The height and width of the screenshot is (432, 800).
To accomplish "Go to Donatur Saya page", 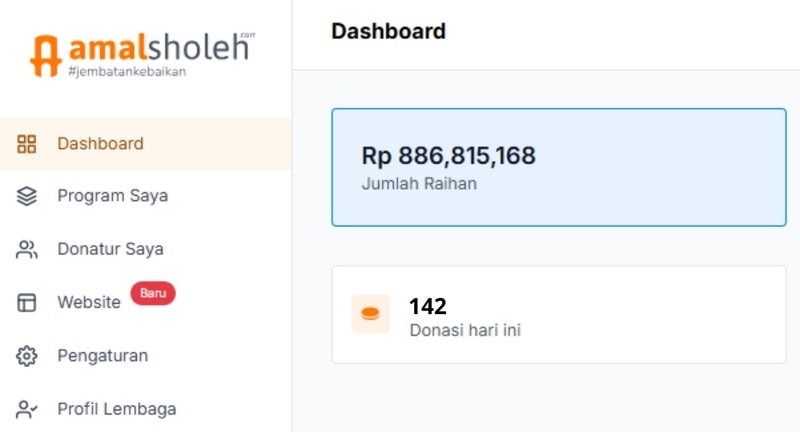I will [x=110, y=249].
